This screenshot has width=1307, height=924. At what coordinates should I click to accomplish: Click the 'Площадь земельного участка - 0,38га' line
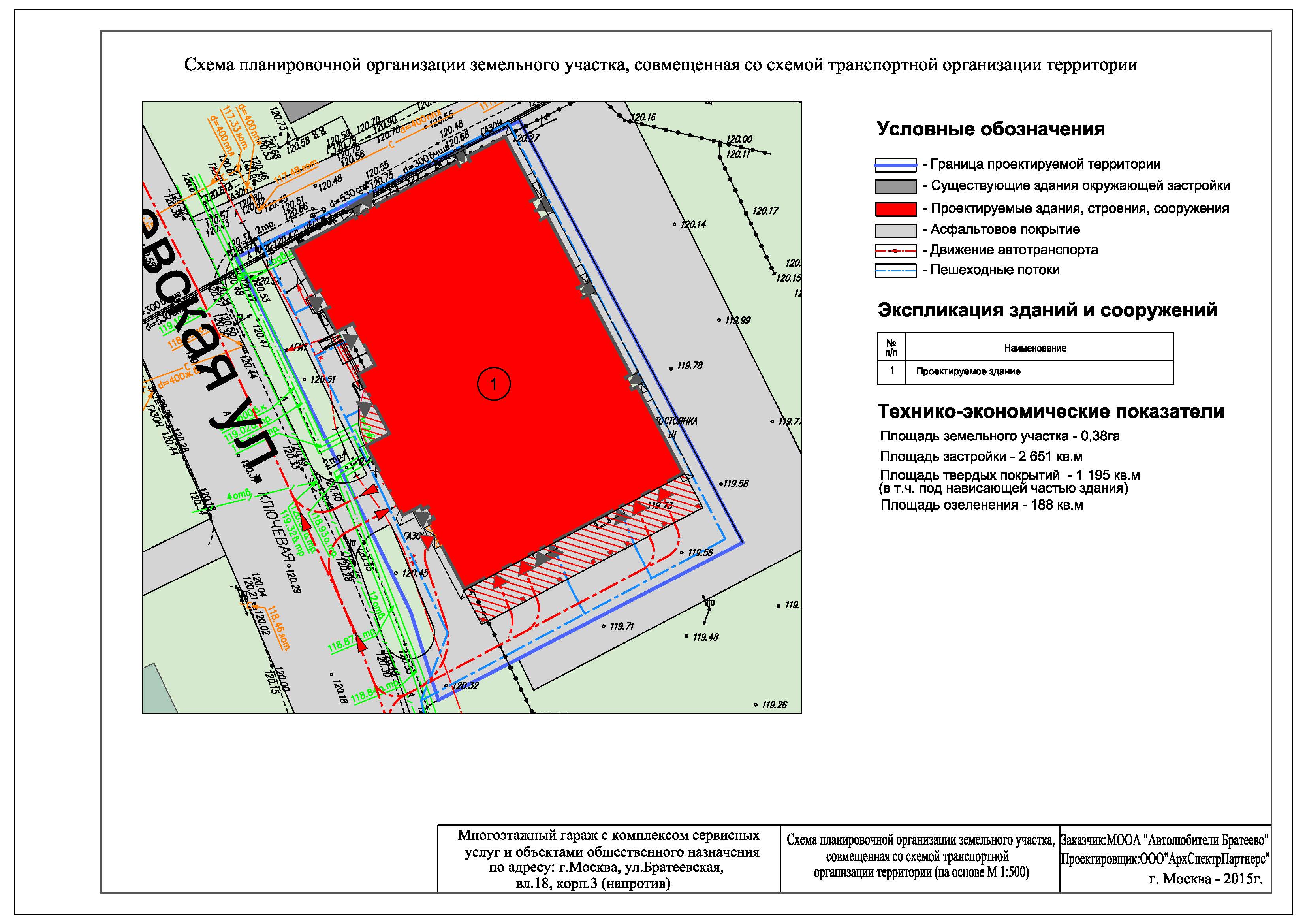(x=1000, y=437)
